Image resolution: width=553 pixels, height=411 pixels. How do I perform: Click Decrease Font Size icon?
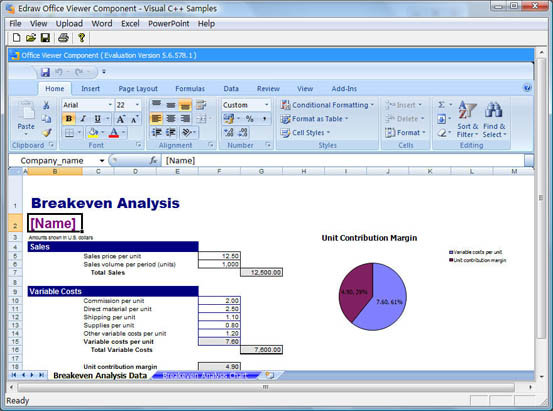tap(134, 119)
